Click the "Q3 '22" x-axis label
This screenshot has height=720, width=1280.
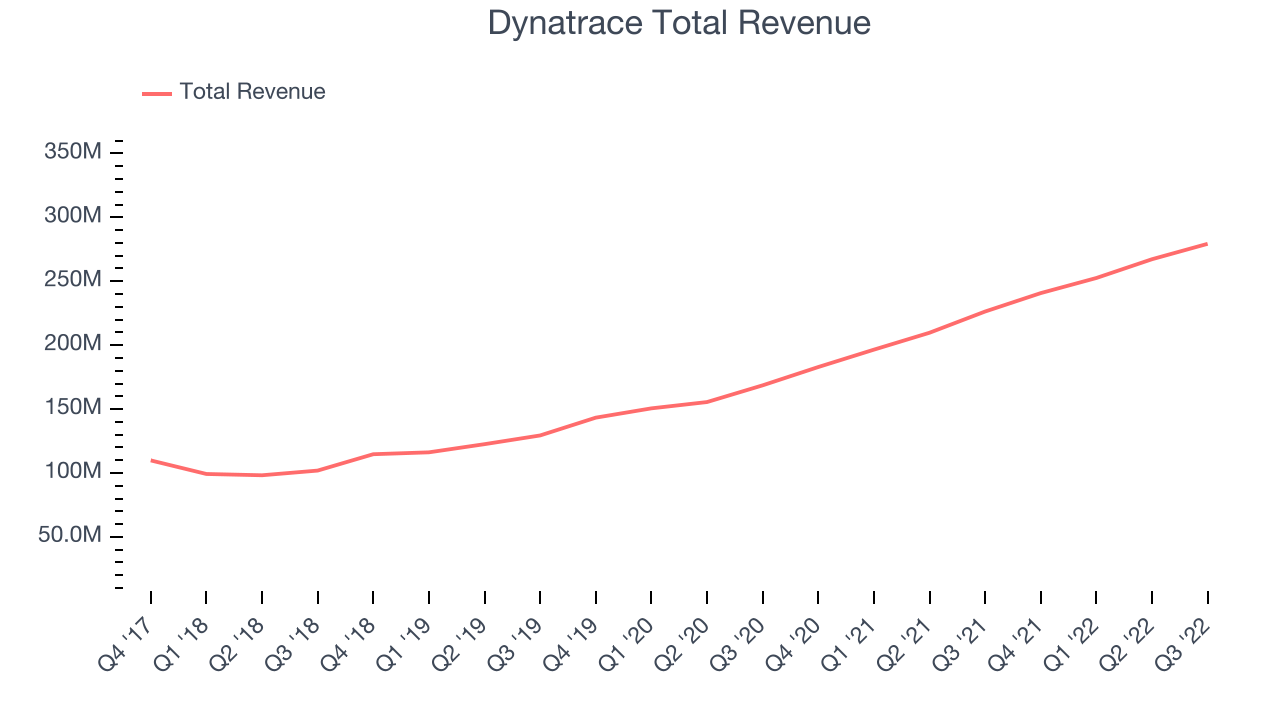coord(1181,643)
